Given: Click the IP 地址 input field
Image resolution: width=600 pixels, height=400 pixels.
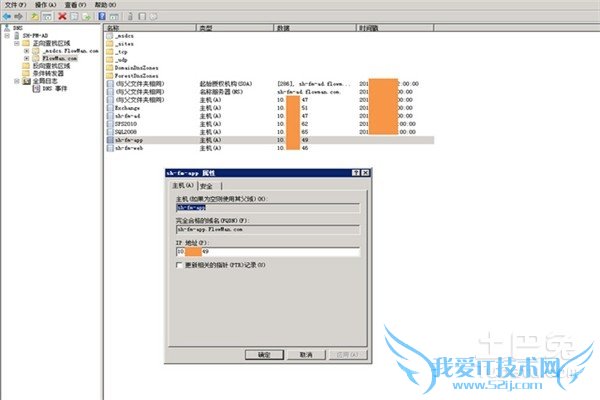Looking at the screenshot, I should coord(268,251).
